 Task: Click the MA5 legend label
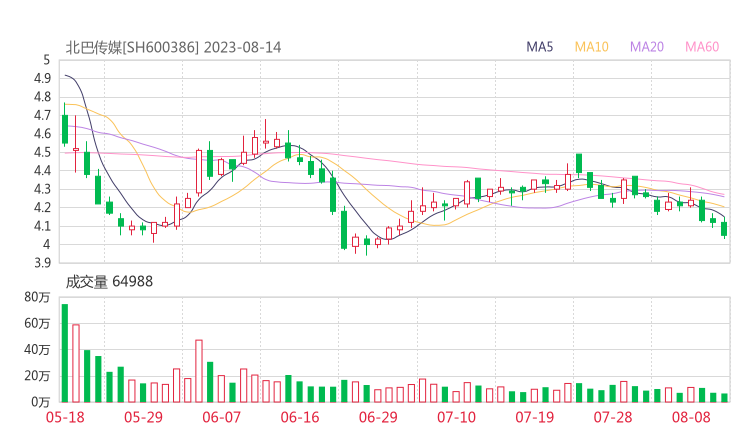pos(539,47)
